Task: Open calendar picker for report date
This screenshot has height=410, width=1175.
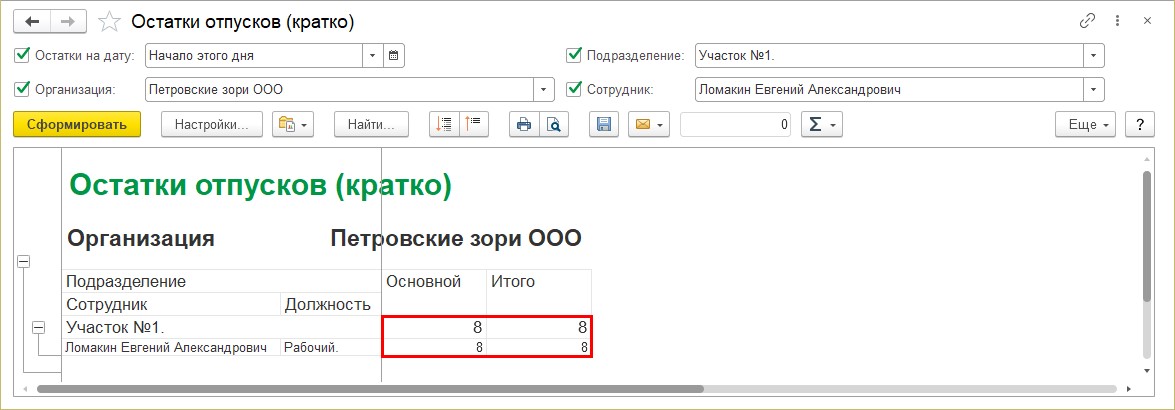Action: (x=394, y=55)
